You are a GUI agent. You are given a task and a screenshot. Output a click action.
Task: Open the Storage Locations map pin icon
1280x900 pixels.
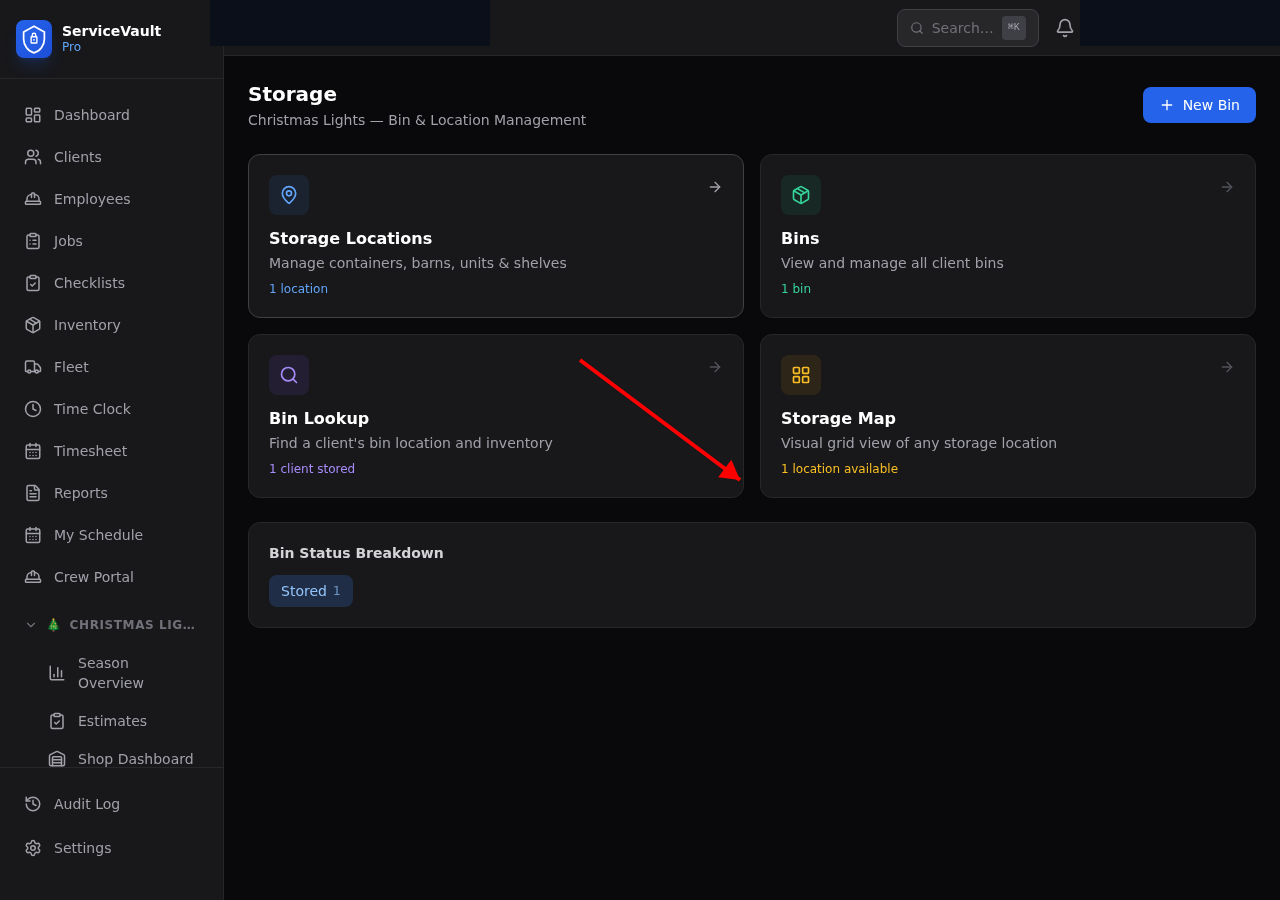pyautogui.click(x=288, y=195)
